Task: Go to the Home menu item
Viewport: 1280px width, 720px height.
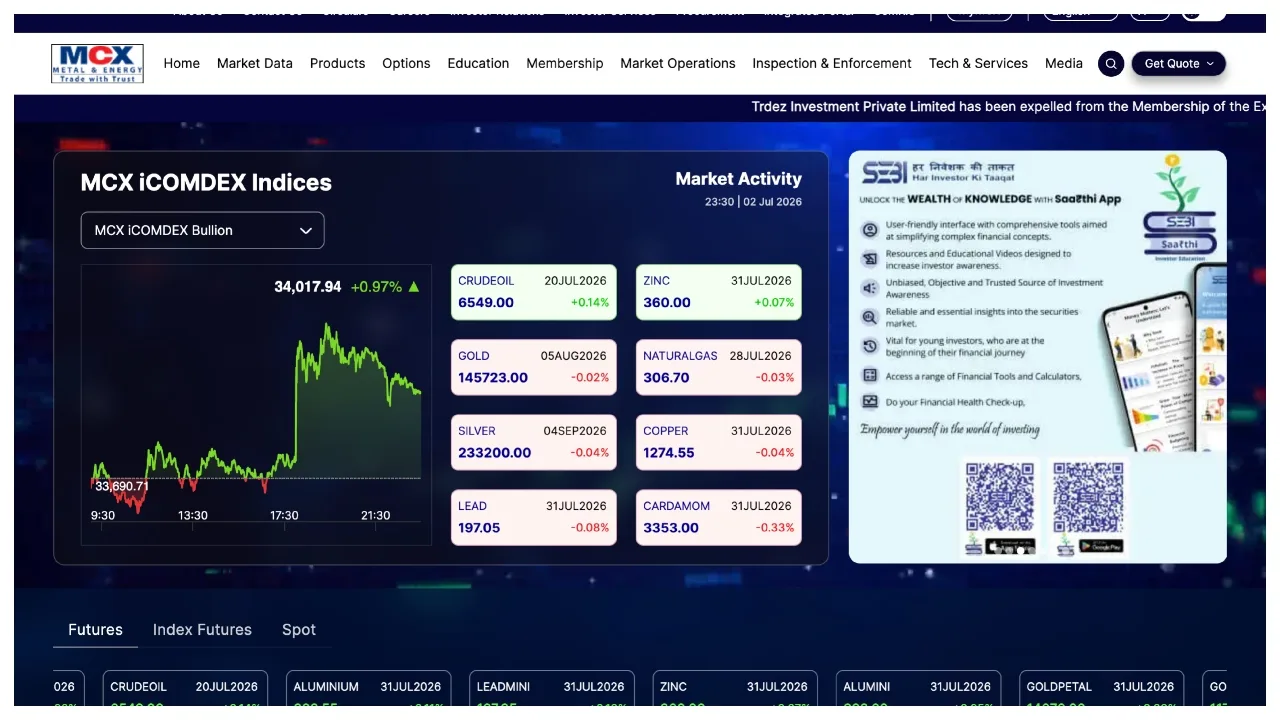Action: [x=182, y=63]
